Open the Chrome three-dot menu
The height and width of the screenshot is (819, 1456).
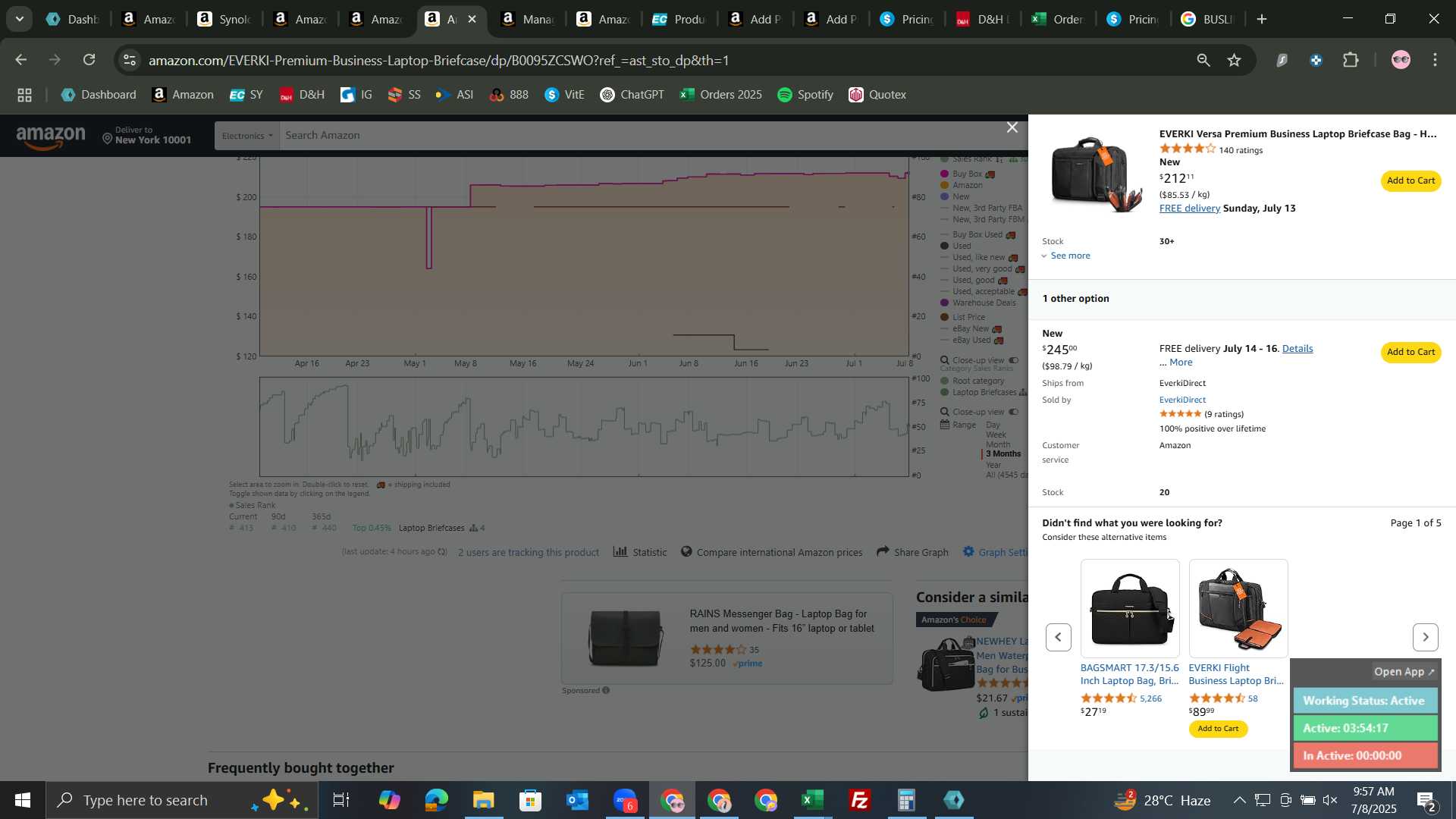pyautogui.click(x=1435, y=60)
